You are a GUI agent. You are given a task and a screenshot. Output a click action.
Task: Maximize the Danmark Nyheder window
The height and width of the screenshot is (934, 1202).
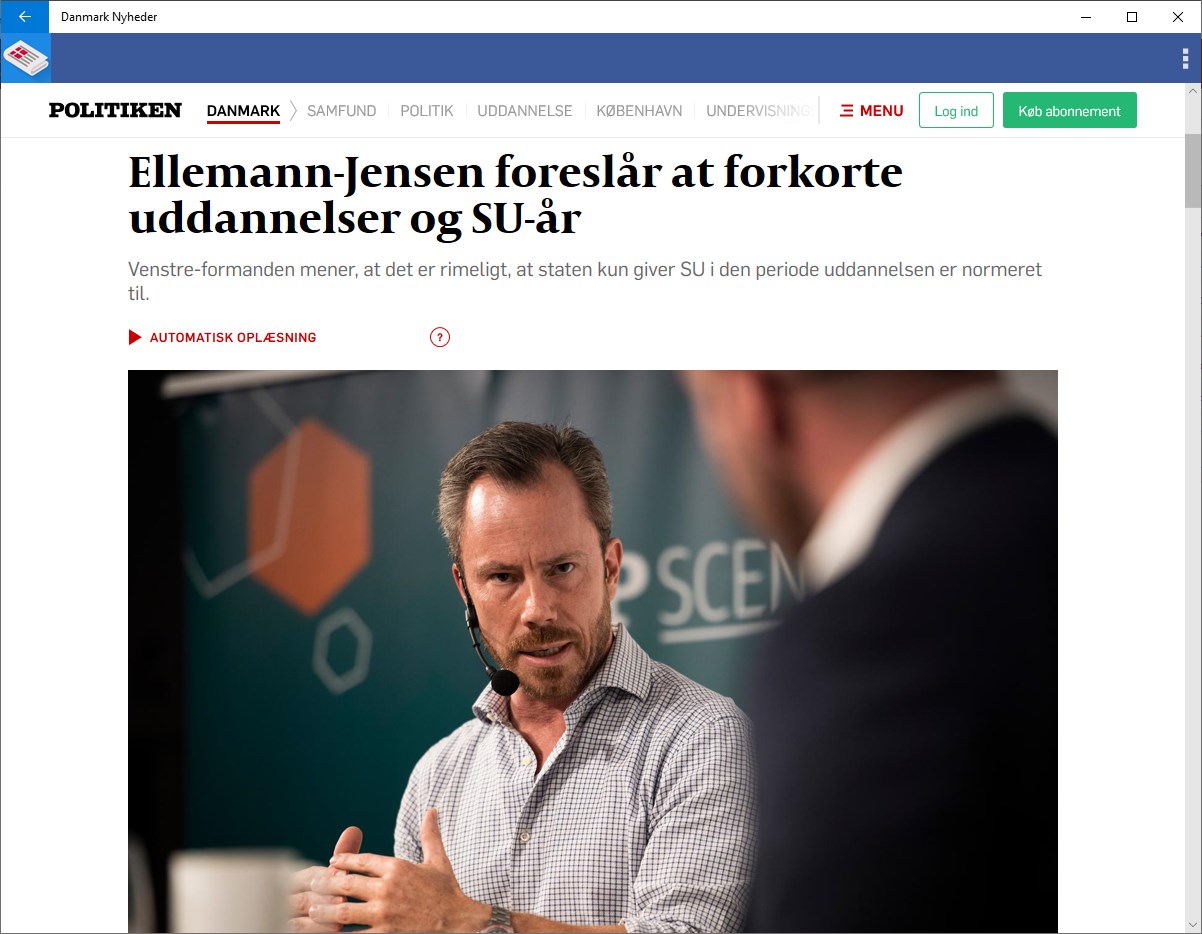pyautogui.click(x=1132, y=17)
